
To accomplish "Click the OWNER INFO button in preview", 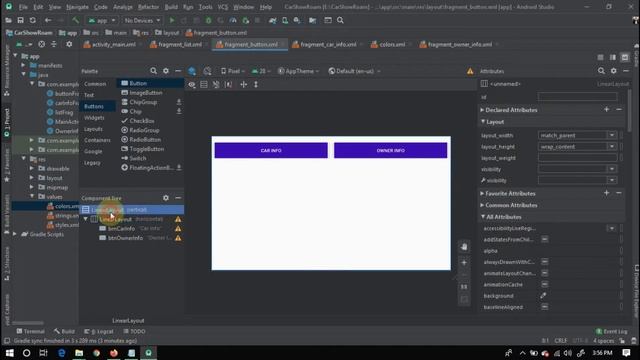I will (391, 150).
